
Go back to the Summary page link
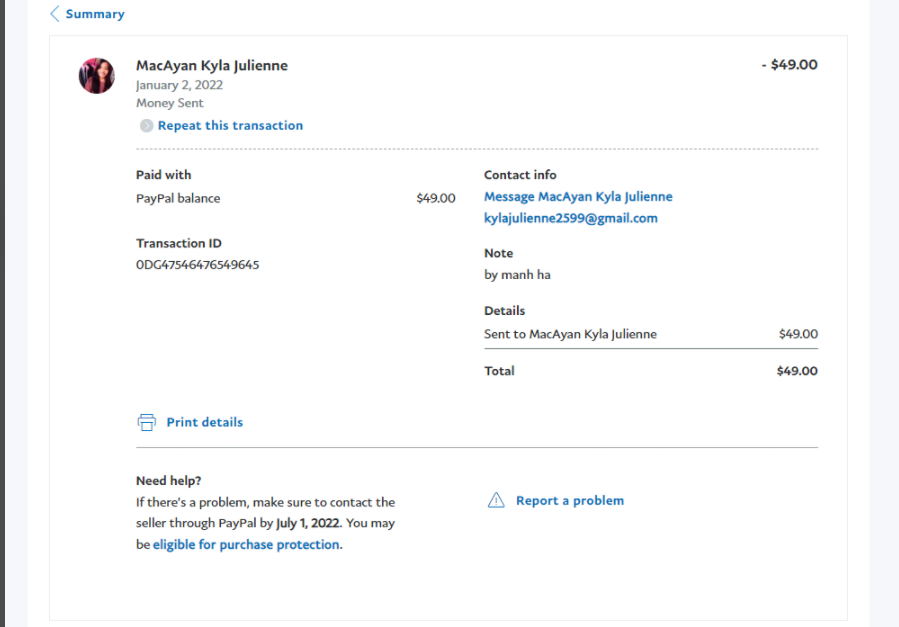tap(95, 14)
